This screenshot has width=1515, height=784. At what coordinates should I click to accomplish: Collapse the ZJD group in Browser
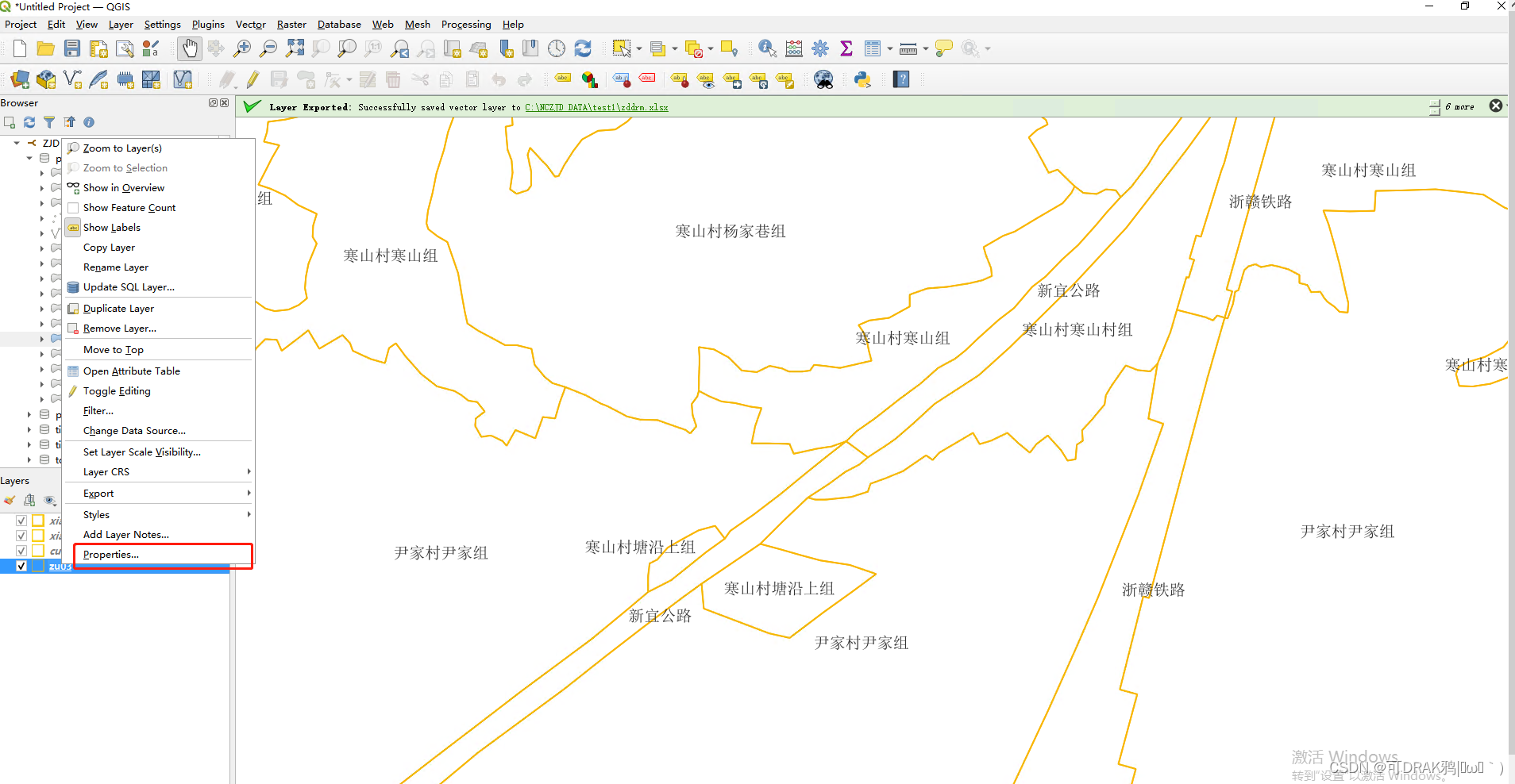click(x=16, y=143)
